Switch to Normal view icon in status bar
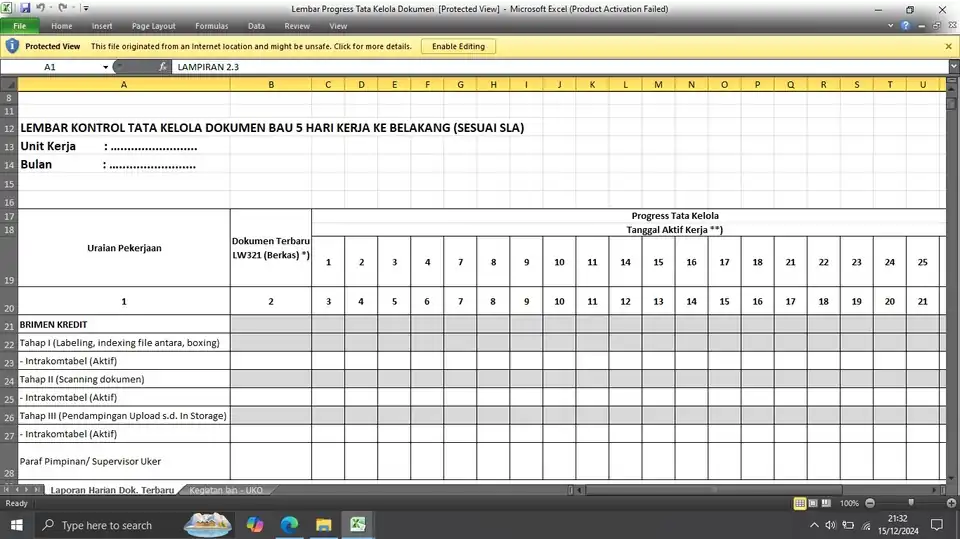960x539 pixels. coord(800,503)
